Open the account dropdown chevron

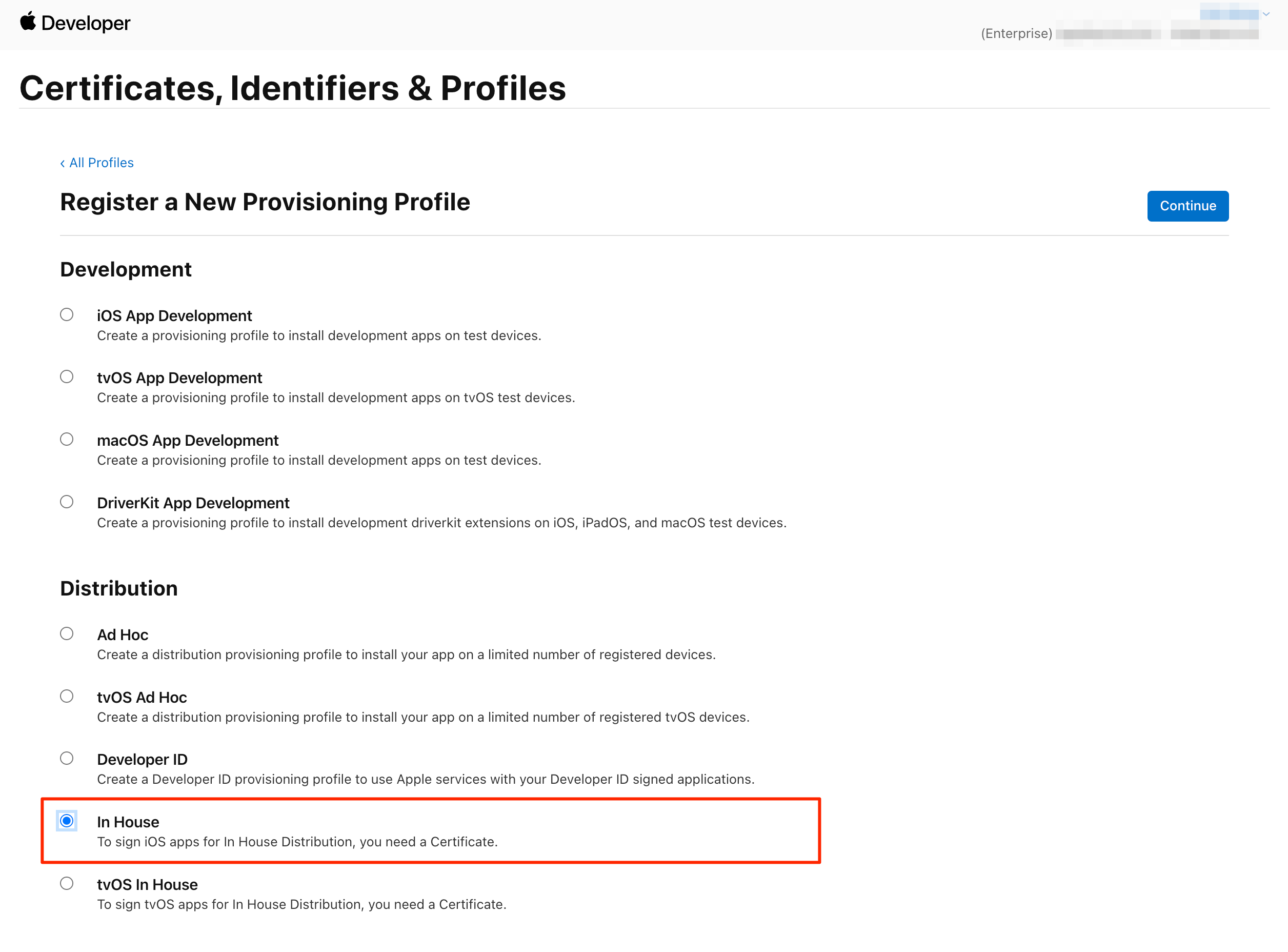(x=1266, y=14)
